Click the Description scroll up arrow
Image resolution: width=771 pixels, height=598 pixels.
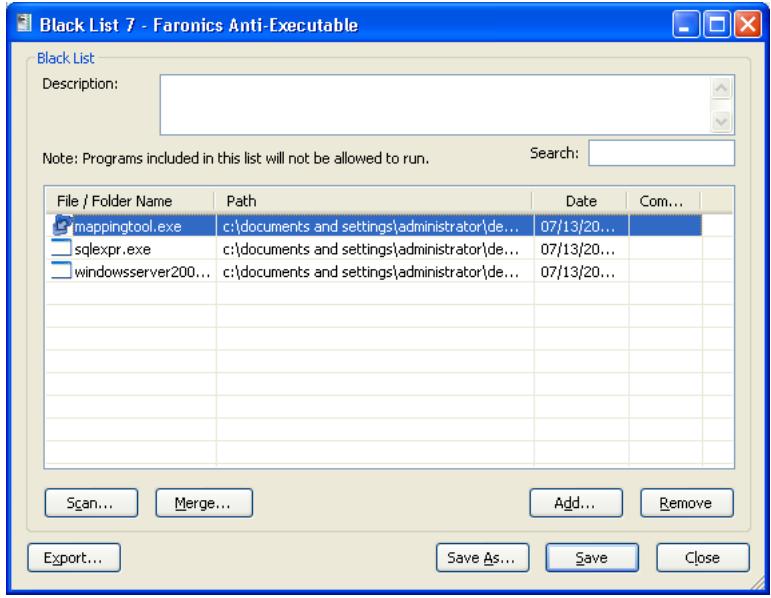click(x=721, y=89)
